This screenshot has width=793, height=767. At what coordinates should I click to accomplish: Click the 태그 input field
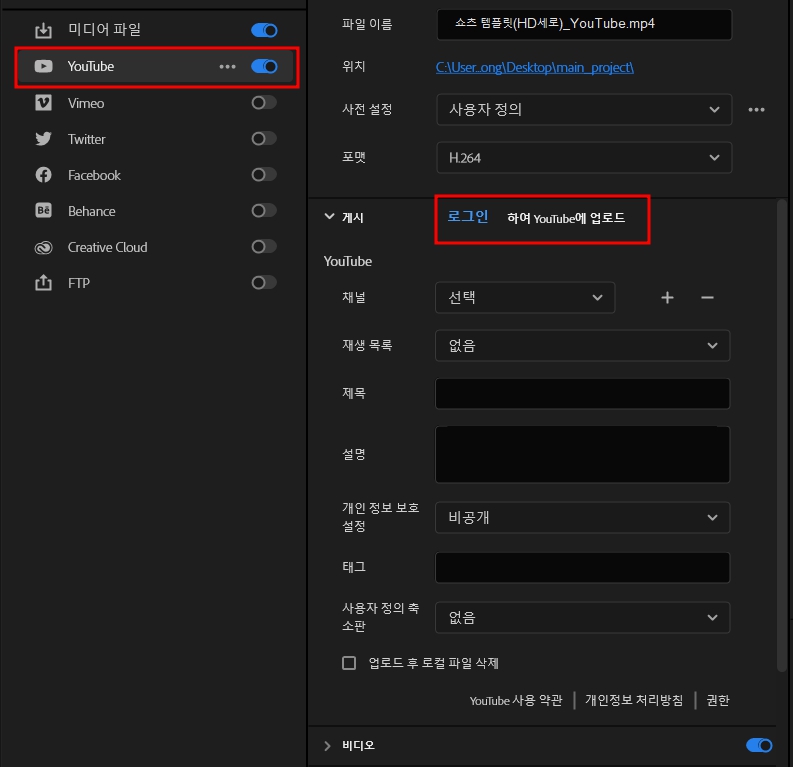click(x=582, y=567)
